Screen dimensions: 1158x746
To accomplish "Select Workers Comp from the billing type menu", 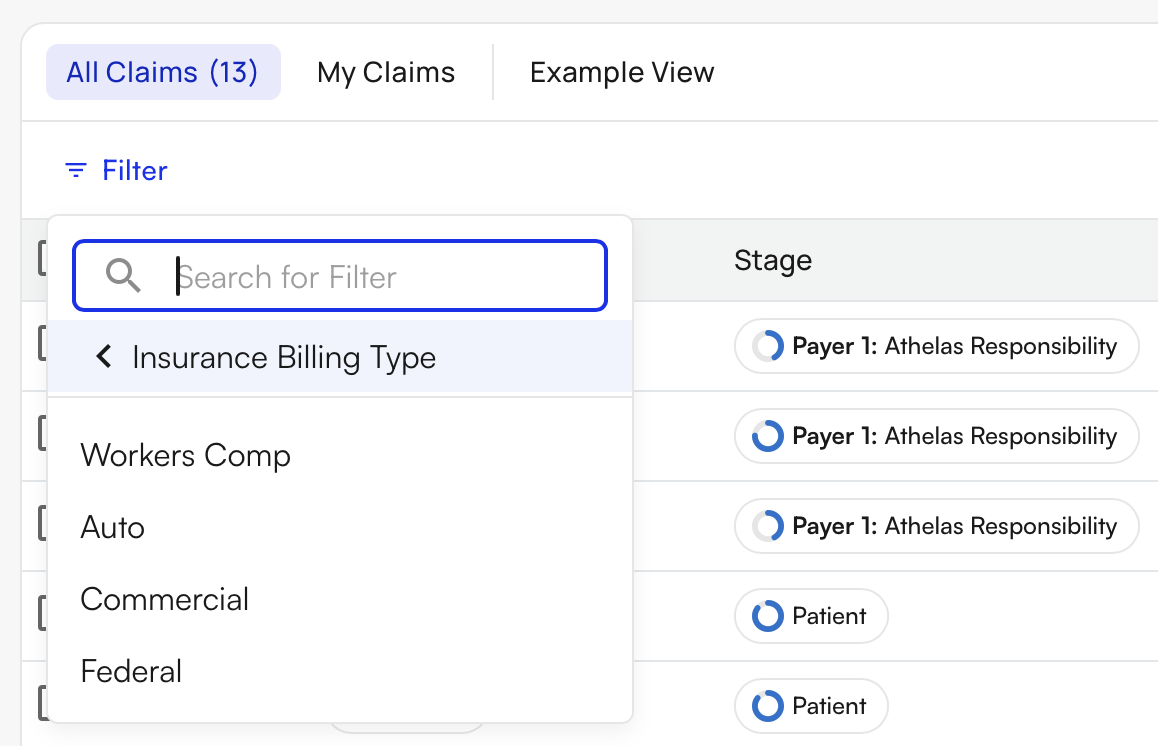I will 185,455.
